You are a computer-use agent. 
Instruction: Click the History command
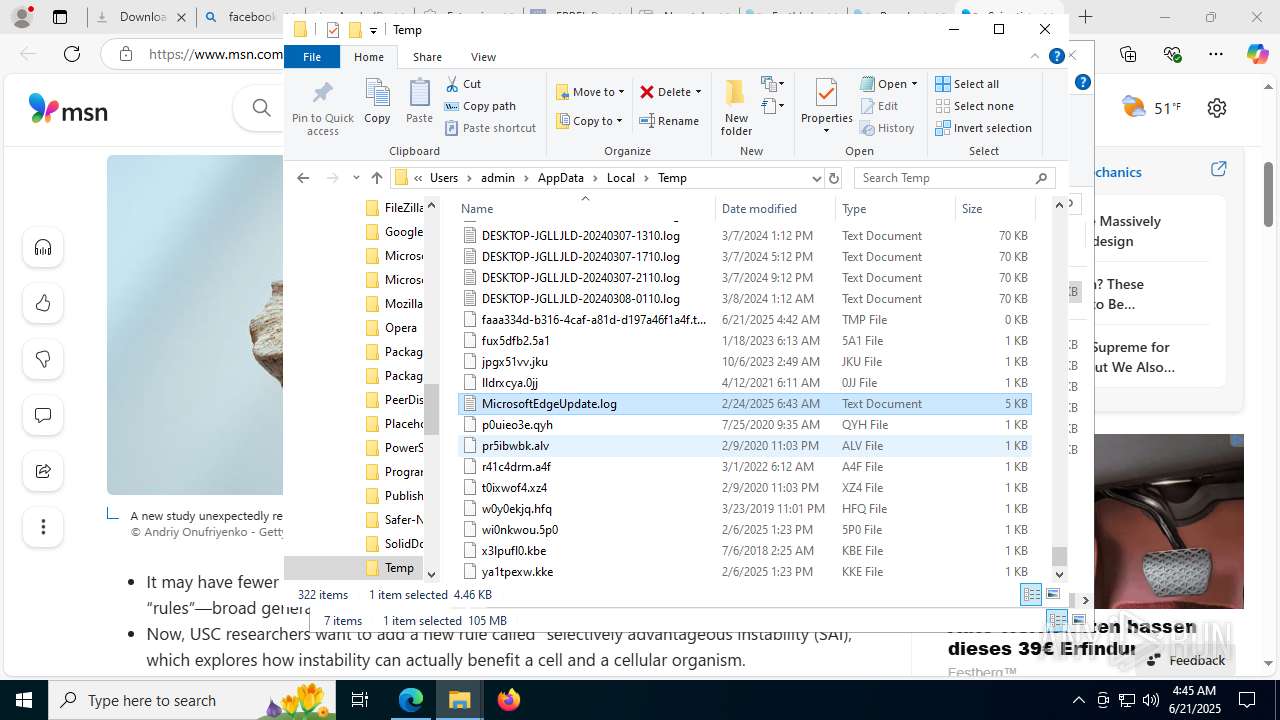click(887, 128)
